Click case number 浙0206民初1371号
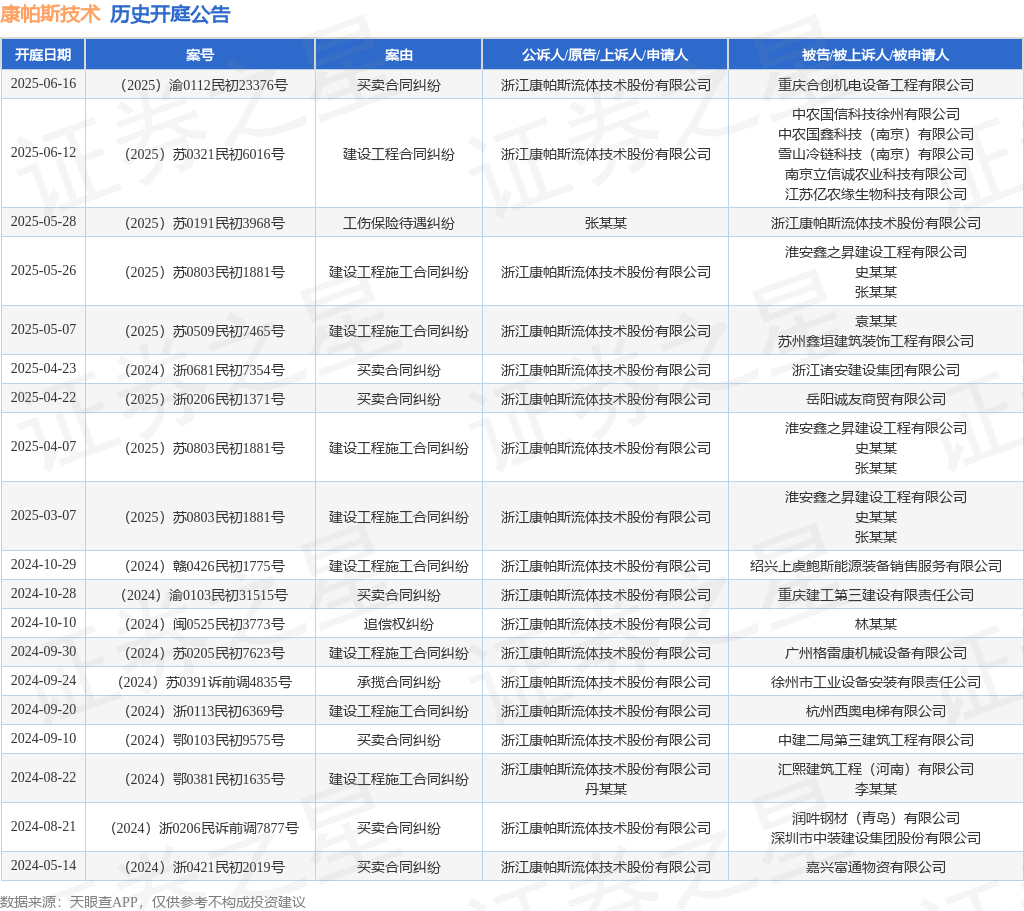 click(204, 399)
